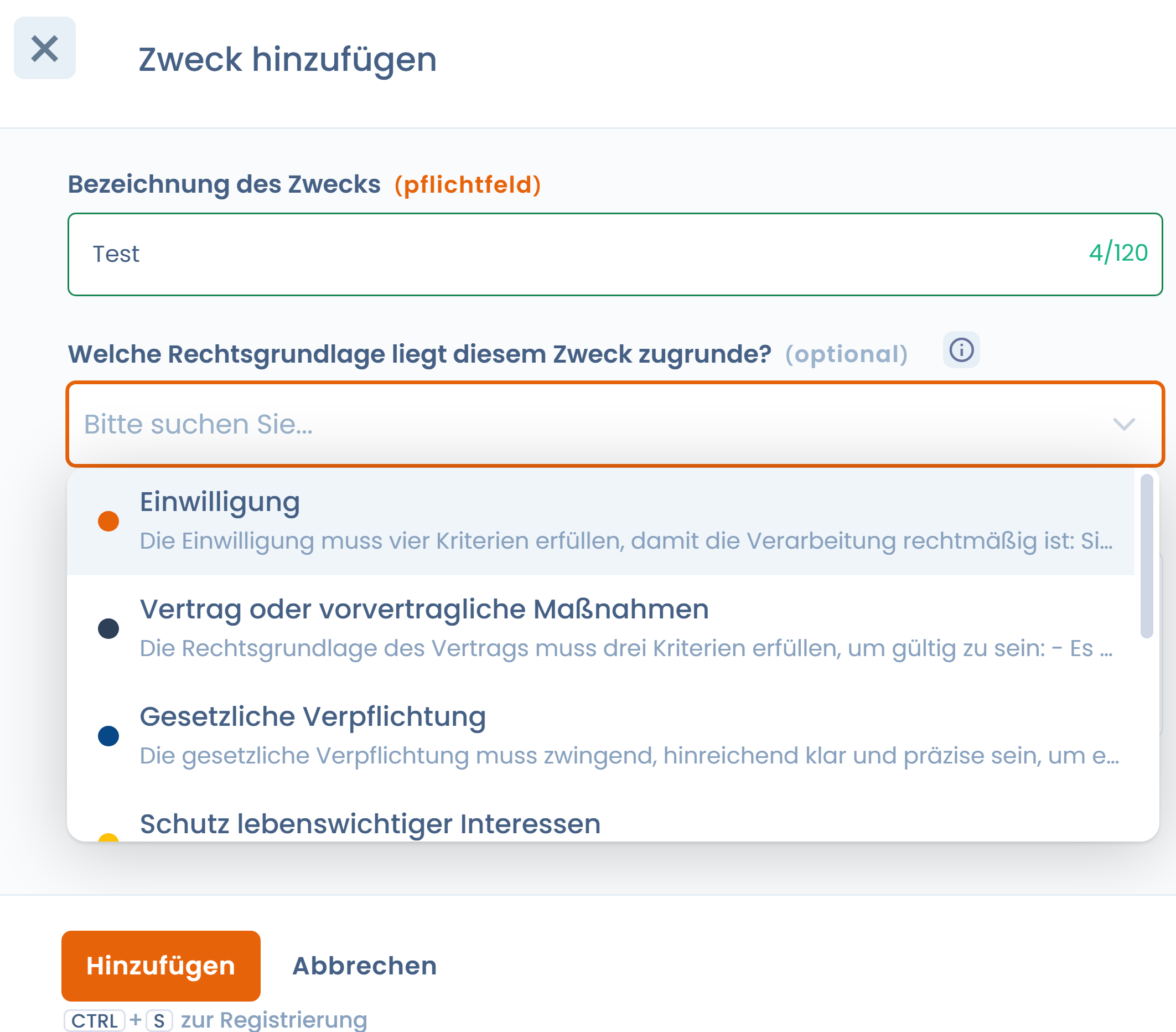Collapse the list with the chevron arrow

tap(1123, 424)
